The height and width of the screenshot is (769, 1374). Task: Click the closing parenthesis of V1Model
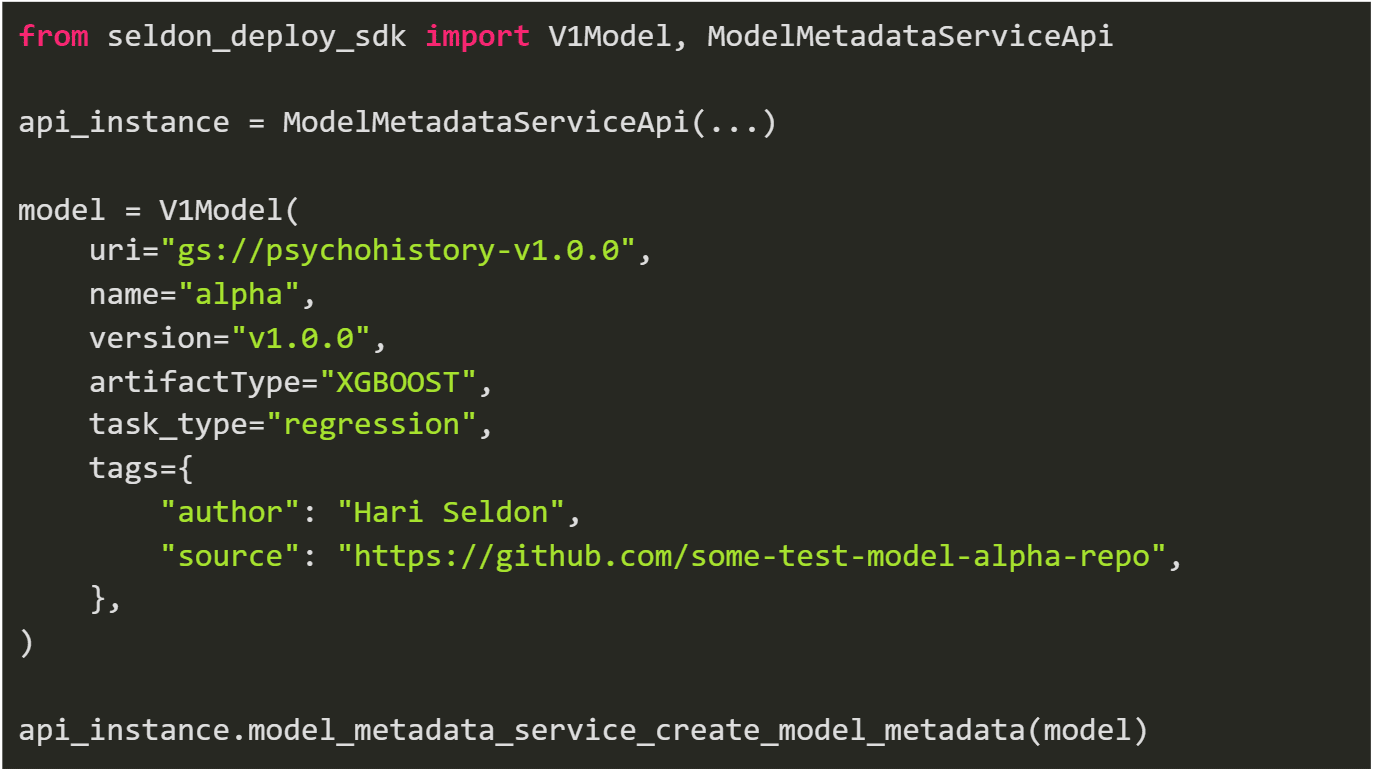26,643
